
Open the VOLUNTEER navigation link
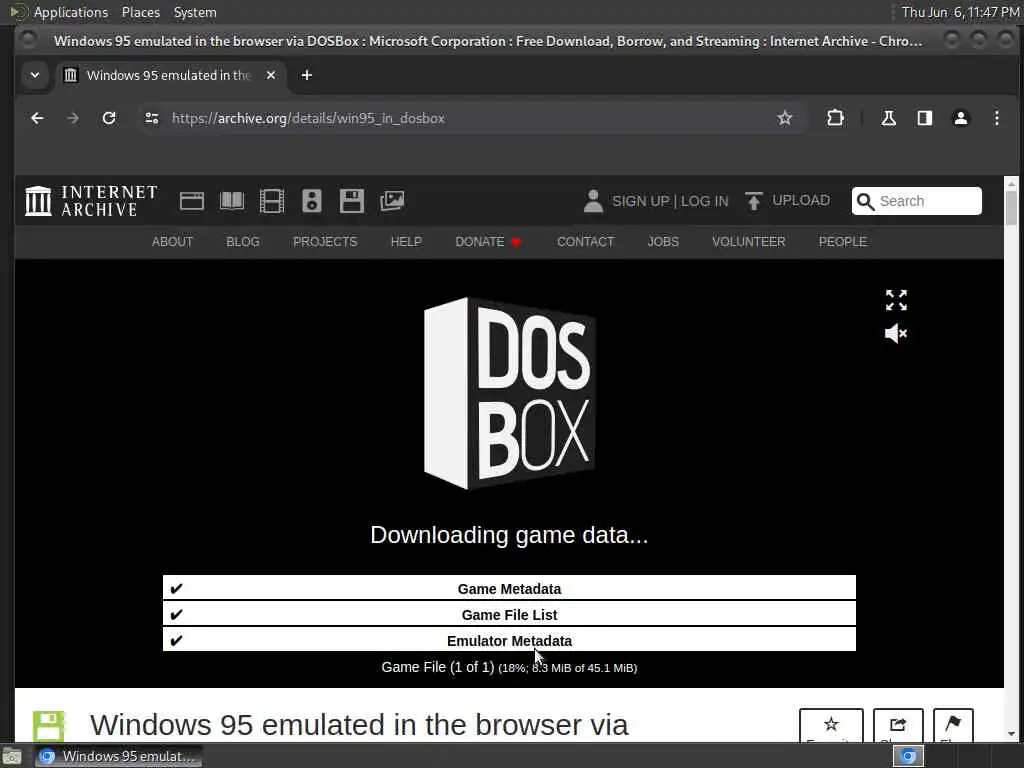point(748,242)
